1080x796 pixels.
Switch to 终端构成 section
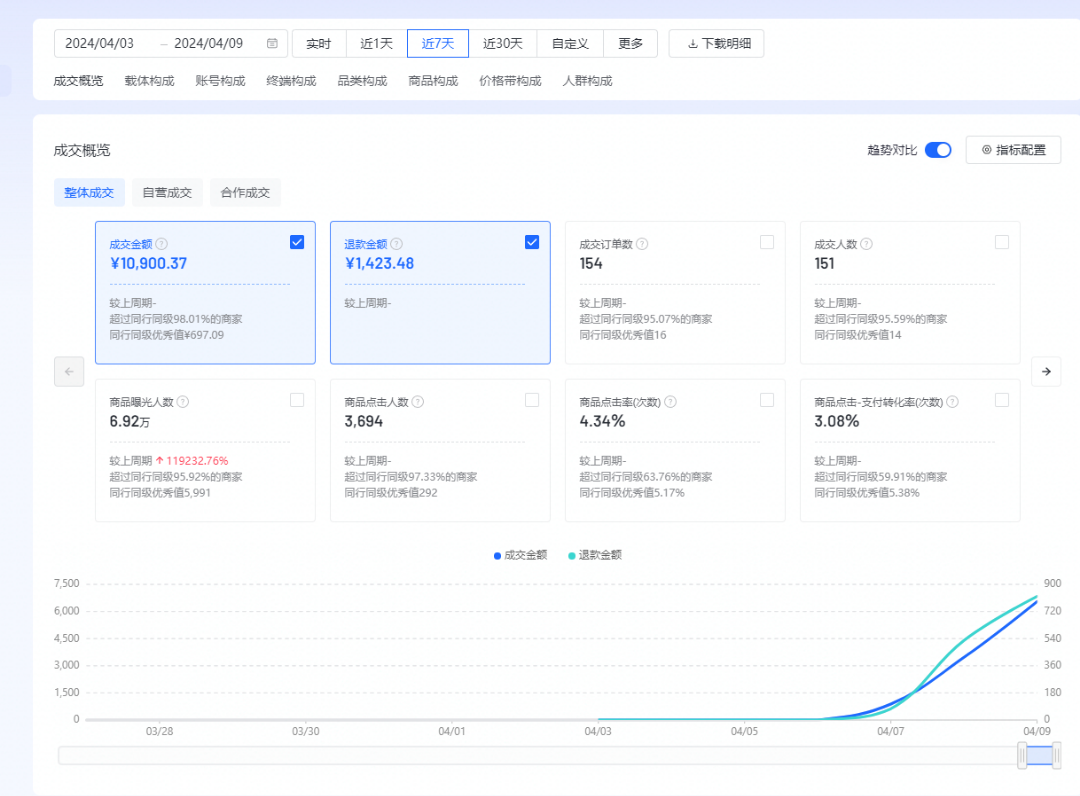[x=291, y=81]
